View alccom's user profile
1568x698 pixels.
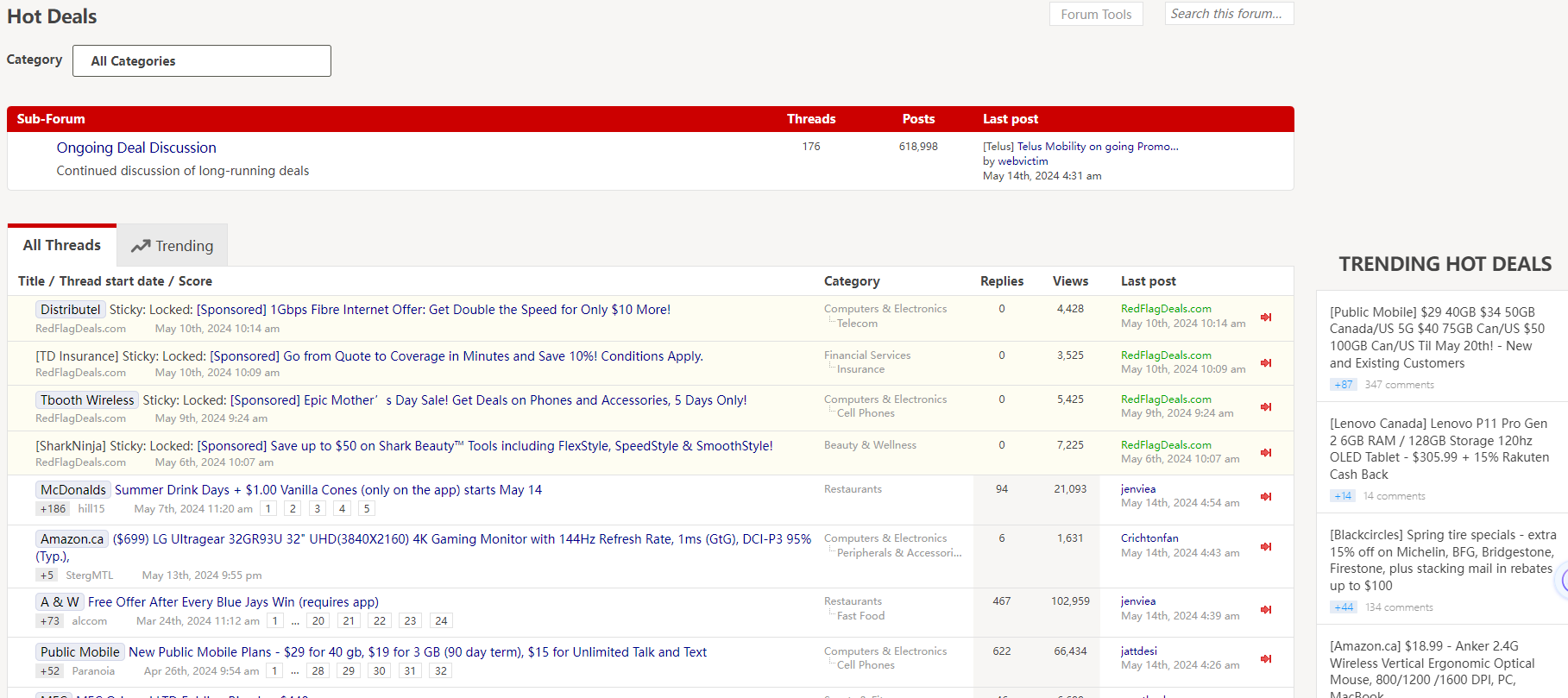coord(90,621)
